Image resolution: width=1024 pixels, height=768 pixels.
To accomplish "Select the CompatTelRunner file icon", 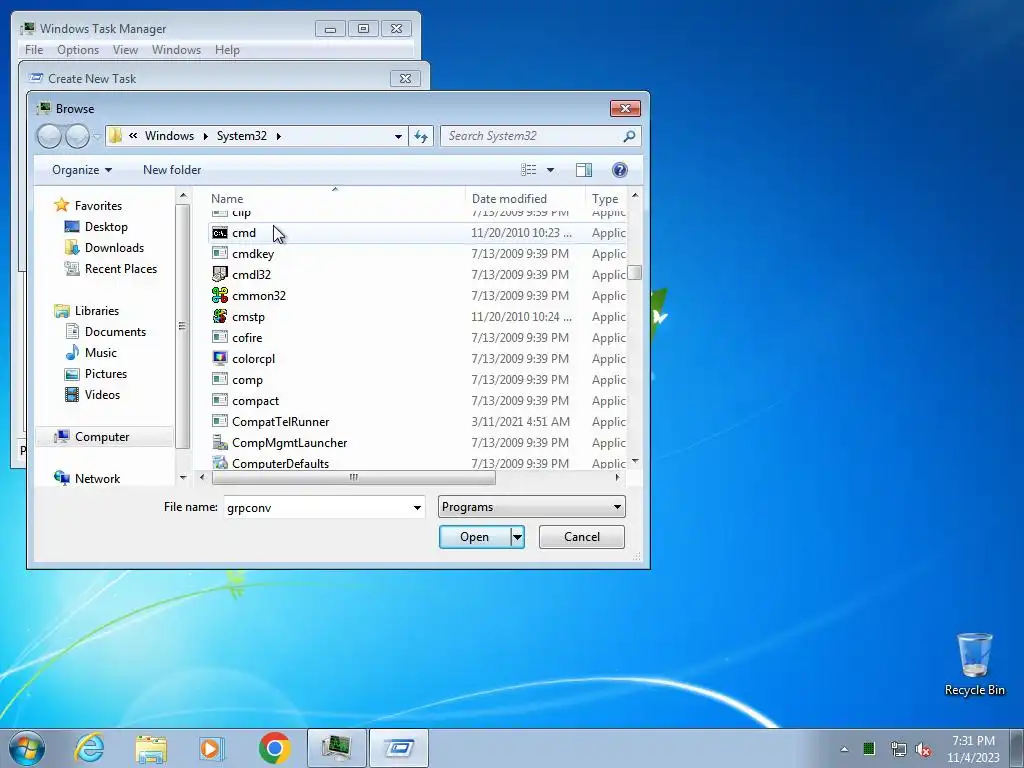I will (x=220, y=422).
